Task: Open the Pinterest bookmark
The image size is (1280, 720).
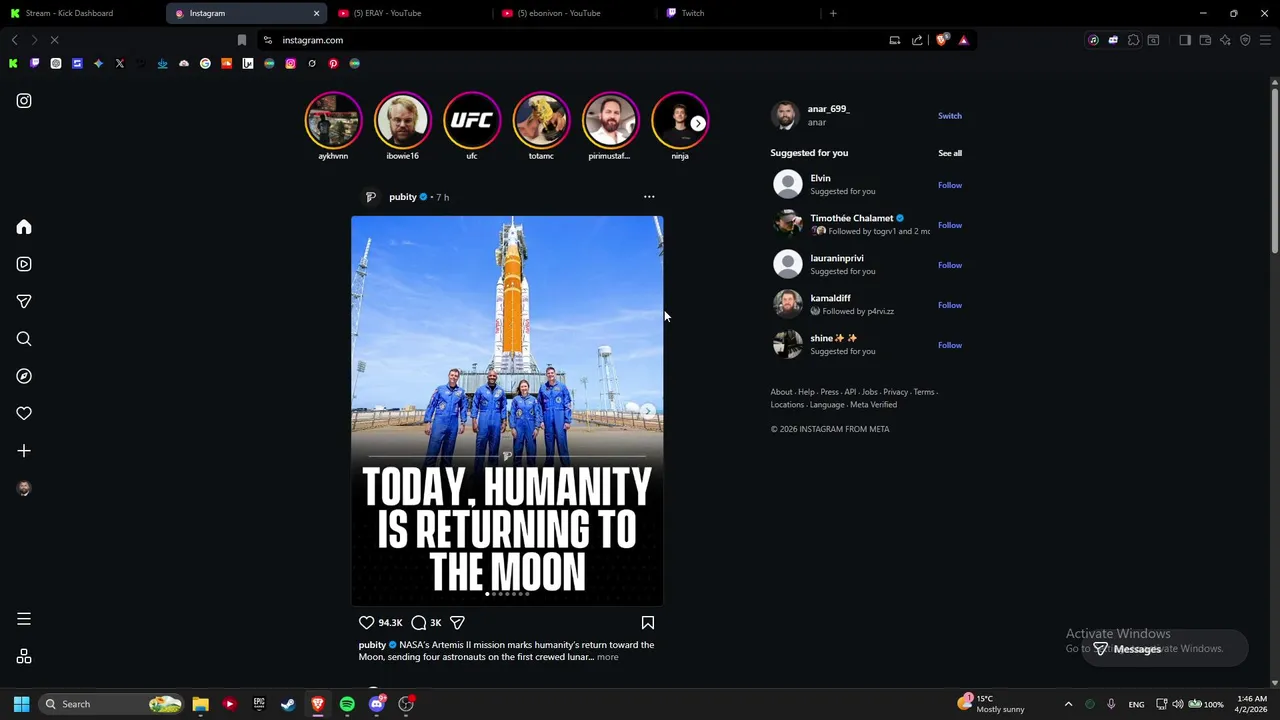Action: 333,63
